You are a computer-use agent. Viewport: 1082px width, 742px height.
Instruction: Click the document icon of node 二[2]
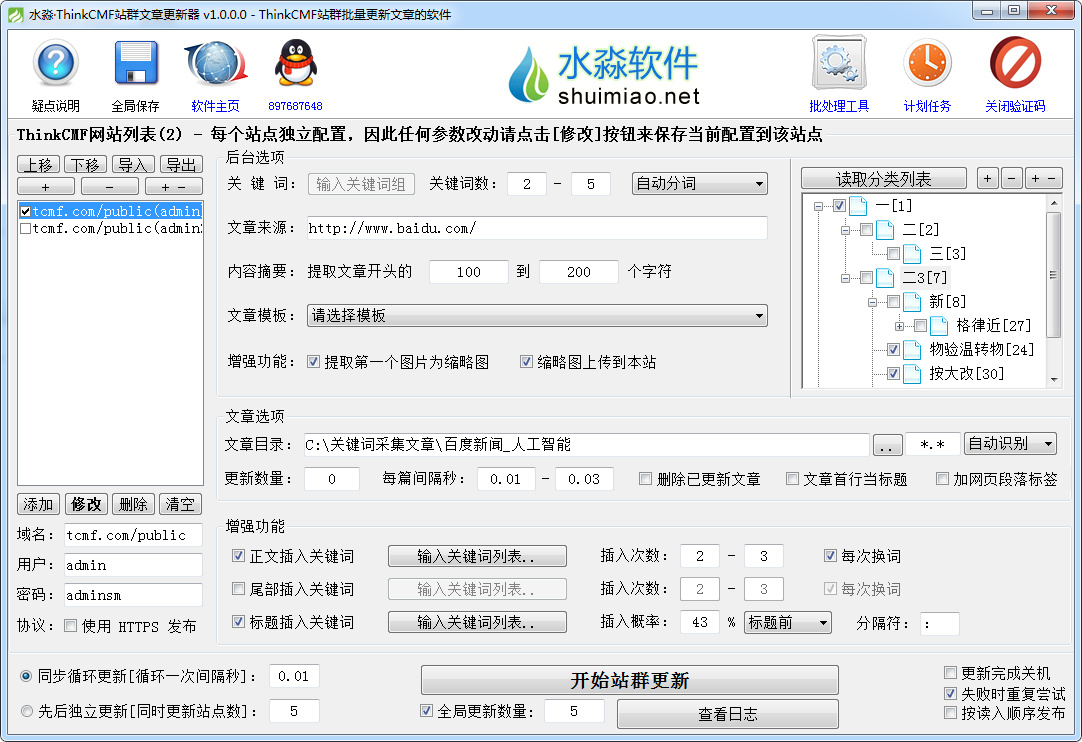(x=885, y=230)
